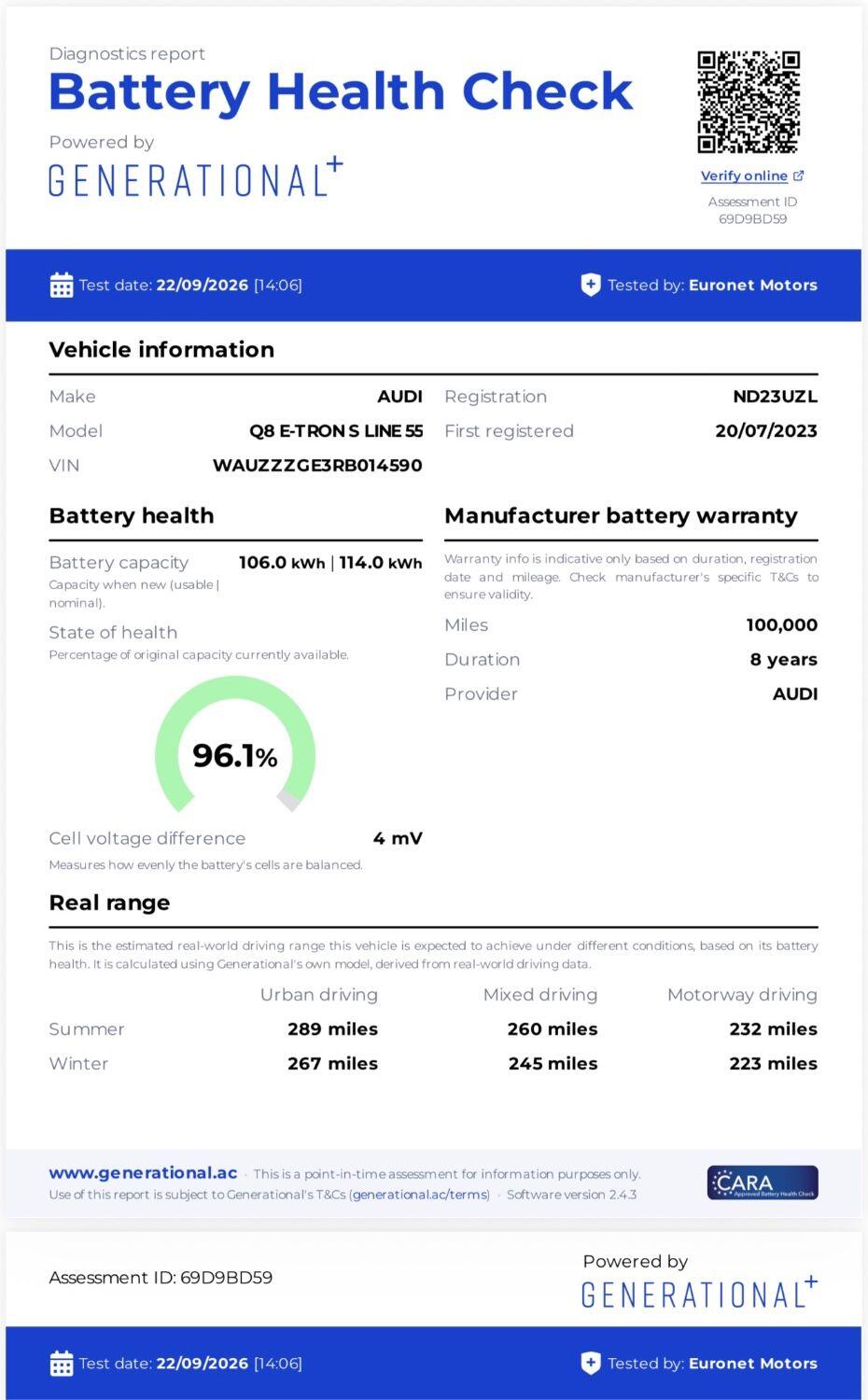Click the shield icon beside top Tested by
Viewport: 868px width, 1400px height.
pos(590,286)
